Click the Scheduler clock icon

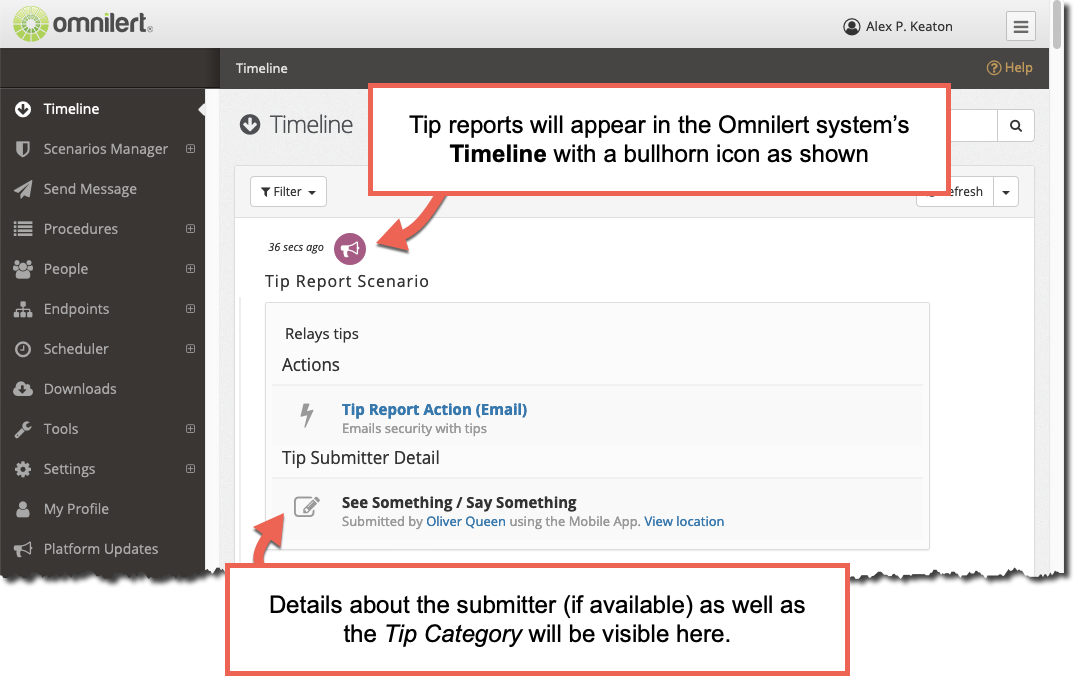coord(23,349)
